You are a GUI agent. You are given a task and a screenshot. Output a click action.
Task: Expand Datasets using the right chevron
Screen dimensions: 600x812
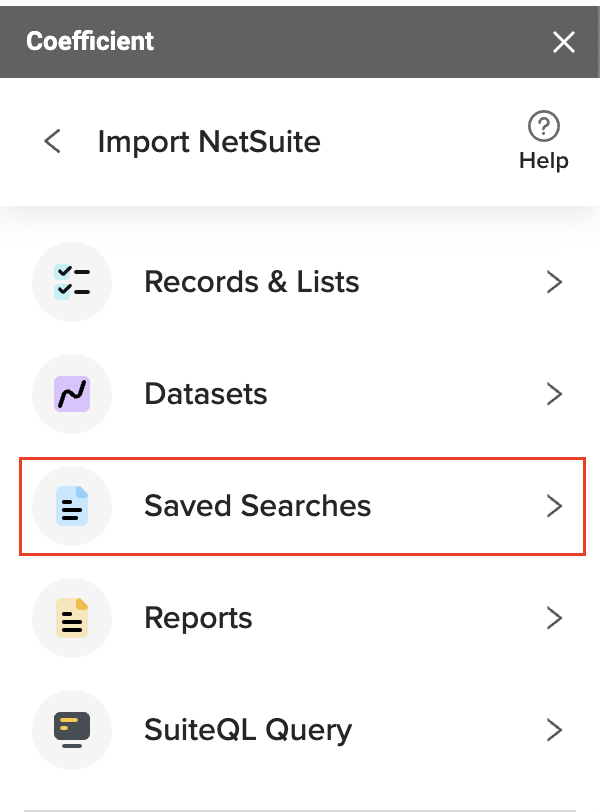(x=554, y=394)
